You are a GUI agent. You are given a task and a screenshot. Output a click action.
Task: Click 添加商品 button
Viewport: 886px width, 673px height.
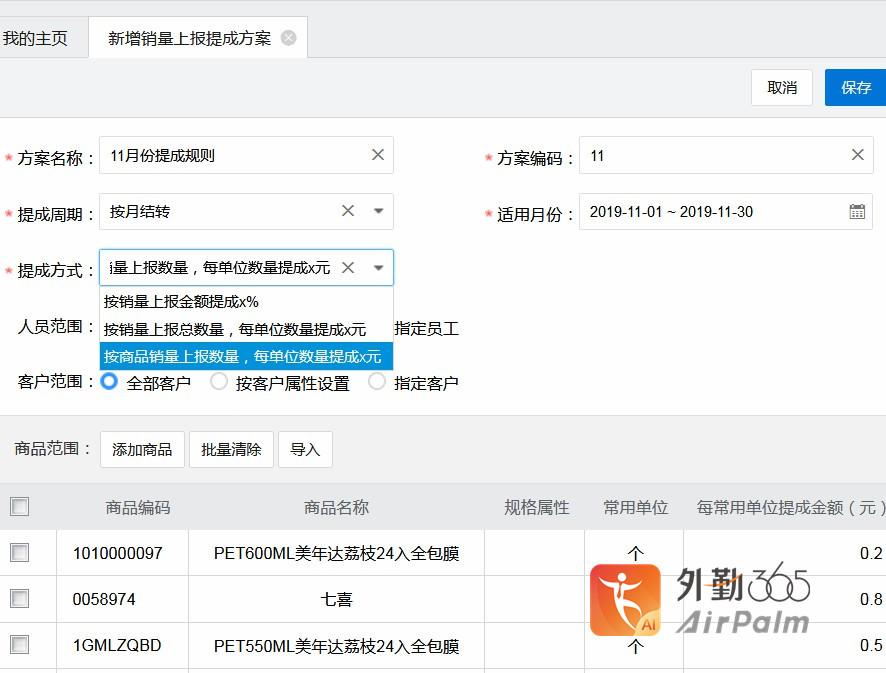click(142, 450)
